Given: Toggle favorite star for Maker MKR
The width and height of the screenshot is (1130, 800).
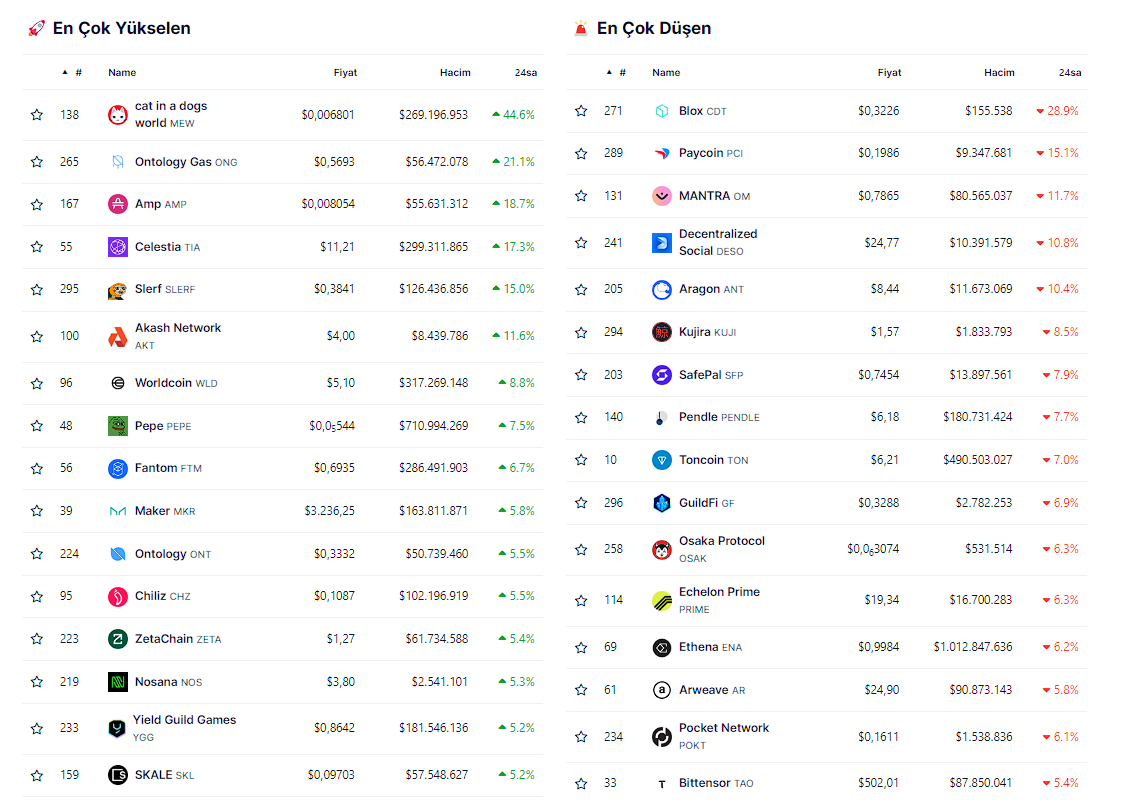Looking at the screenshot, I should coord(37,511).
